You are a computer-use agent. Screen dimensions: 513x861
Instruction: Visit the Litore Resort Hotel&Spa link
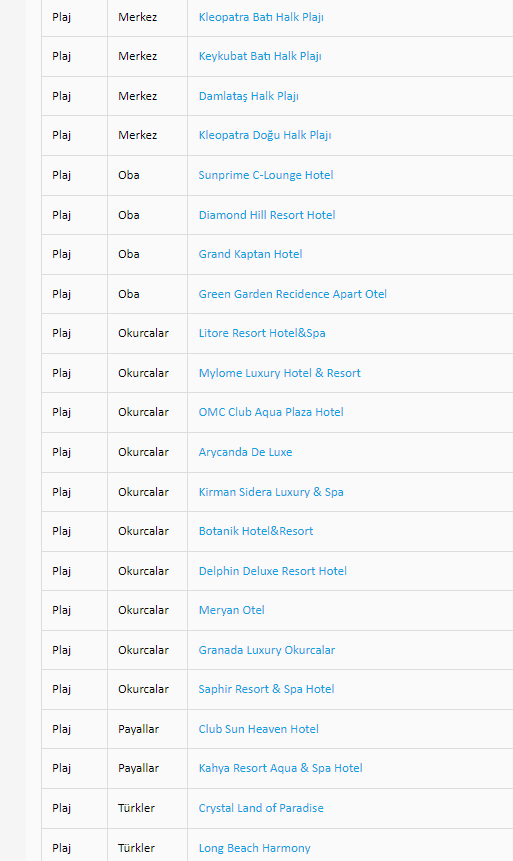262,333
